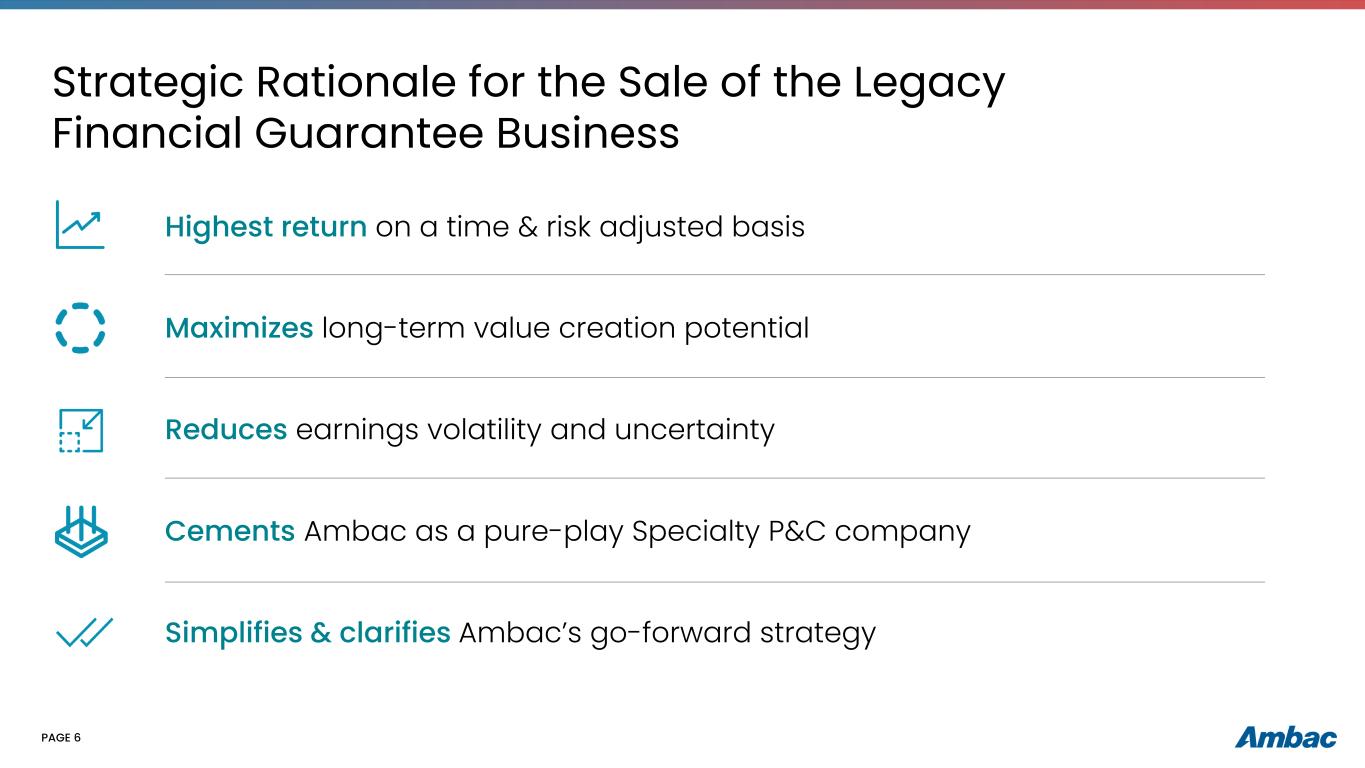
Task: Click the Ambac logo
Action: pyautogui.click(x=1286, y=738)
